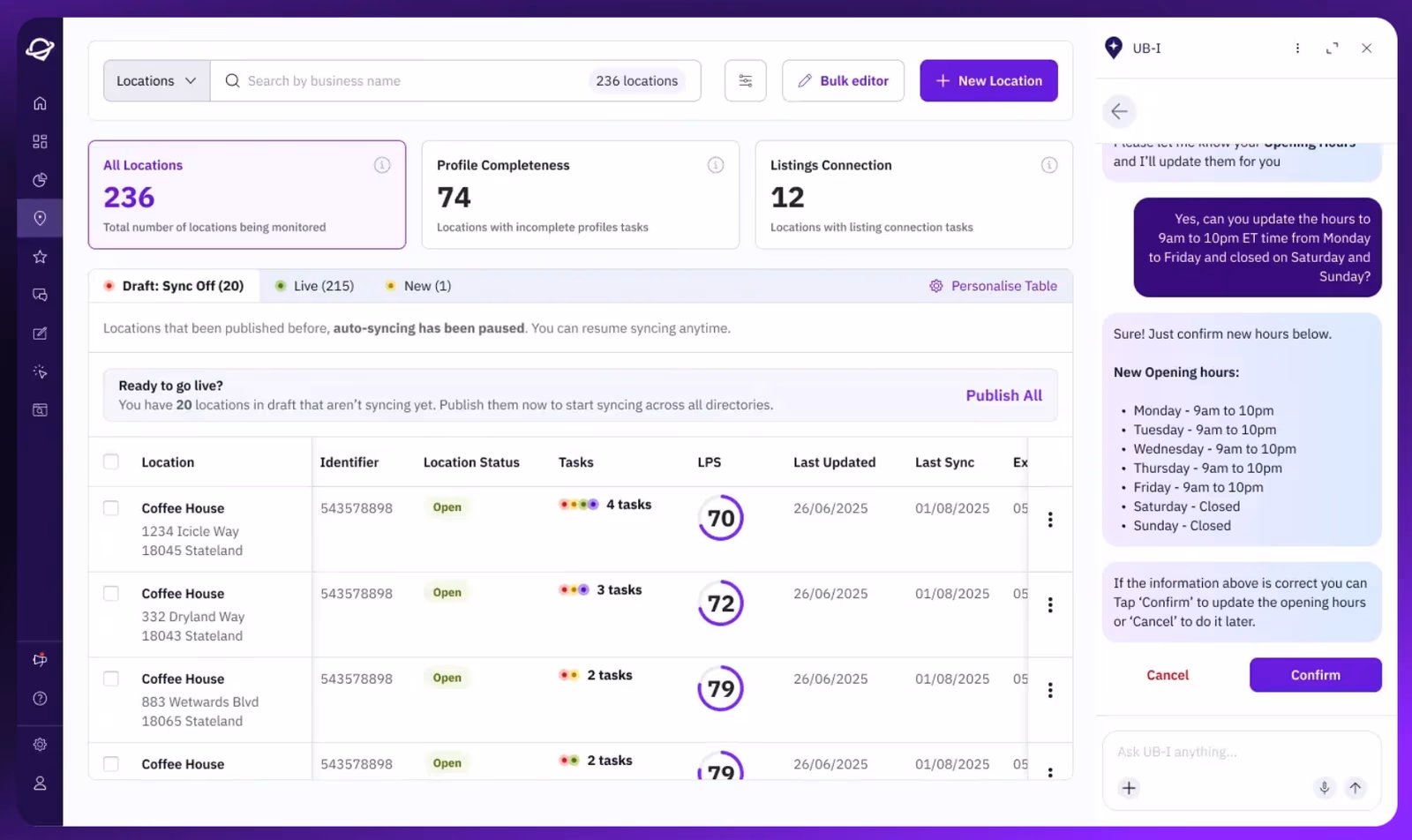Open the user profile icon in sidebar
Image resolution: width=1412 pixels, height=840 pixels.
coord(40,784)
